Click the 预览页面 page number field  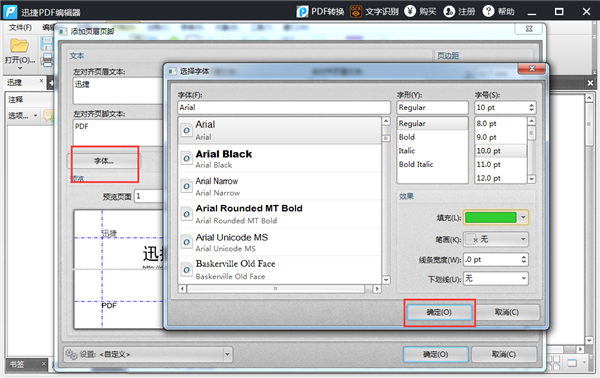[149, 196]
